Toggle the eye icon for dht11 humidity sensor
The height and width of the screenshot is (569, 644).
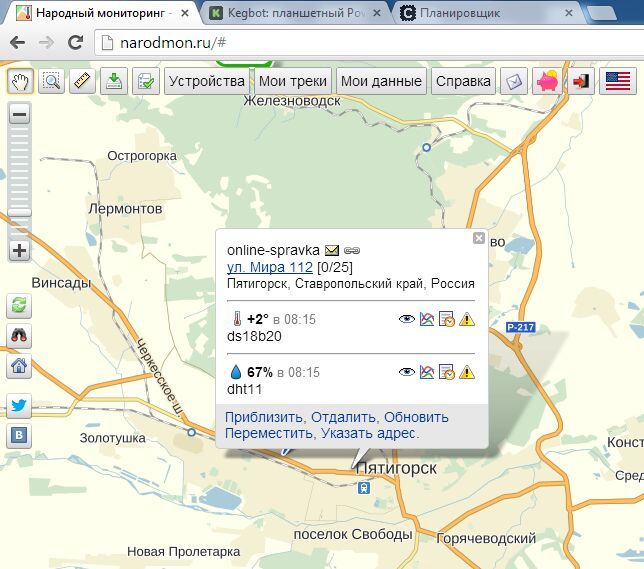407,372
